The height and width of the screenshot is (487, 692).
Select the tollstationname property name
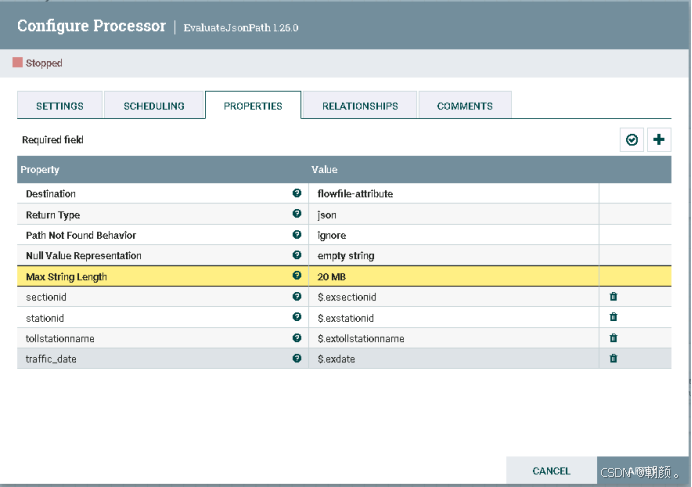pos(60,339)
